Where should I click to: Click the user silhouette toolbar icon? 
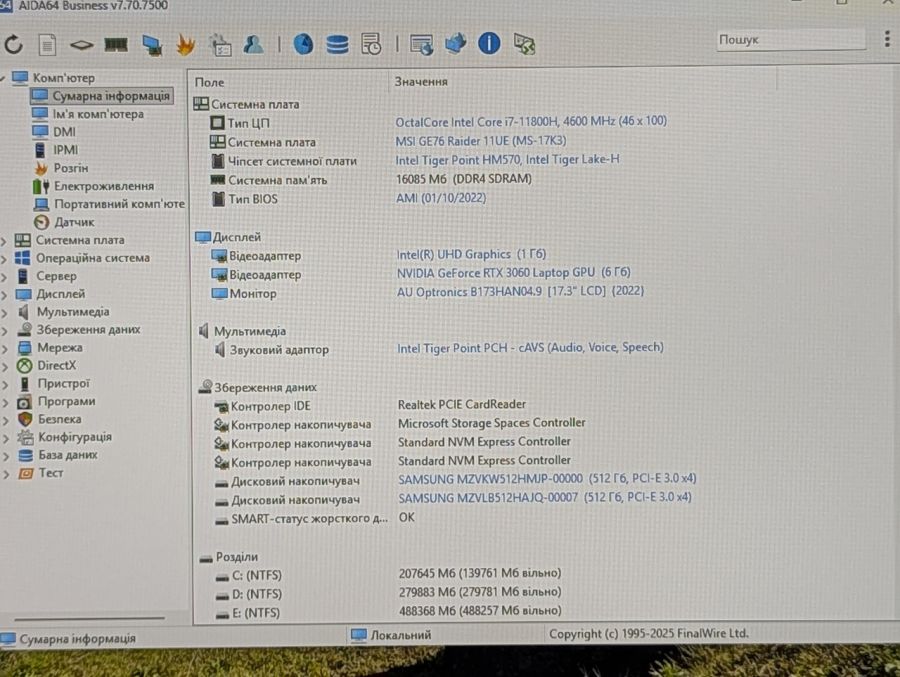point(253,44)
